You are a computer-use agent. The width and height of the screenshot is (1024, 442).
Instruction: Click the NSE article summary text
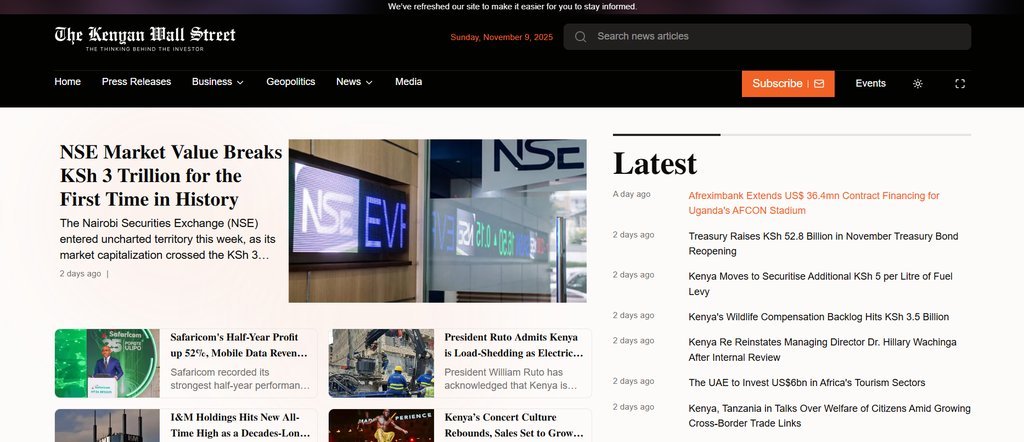click(x=168, y=239)
